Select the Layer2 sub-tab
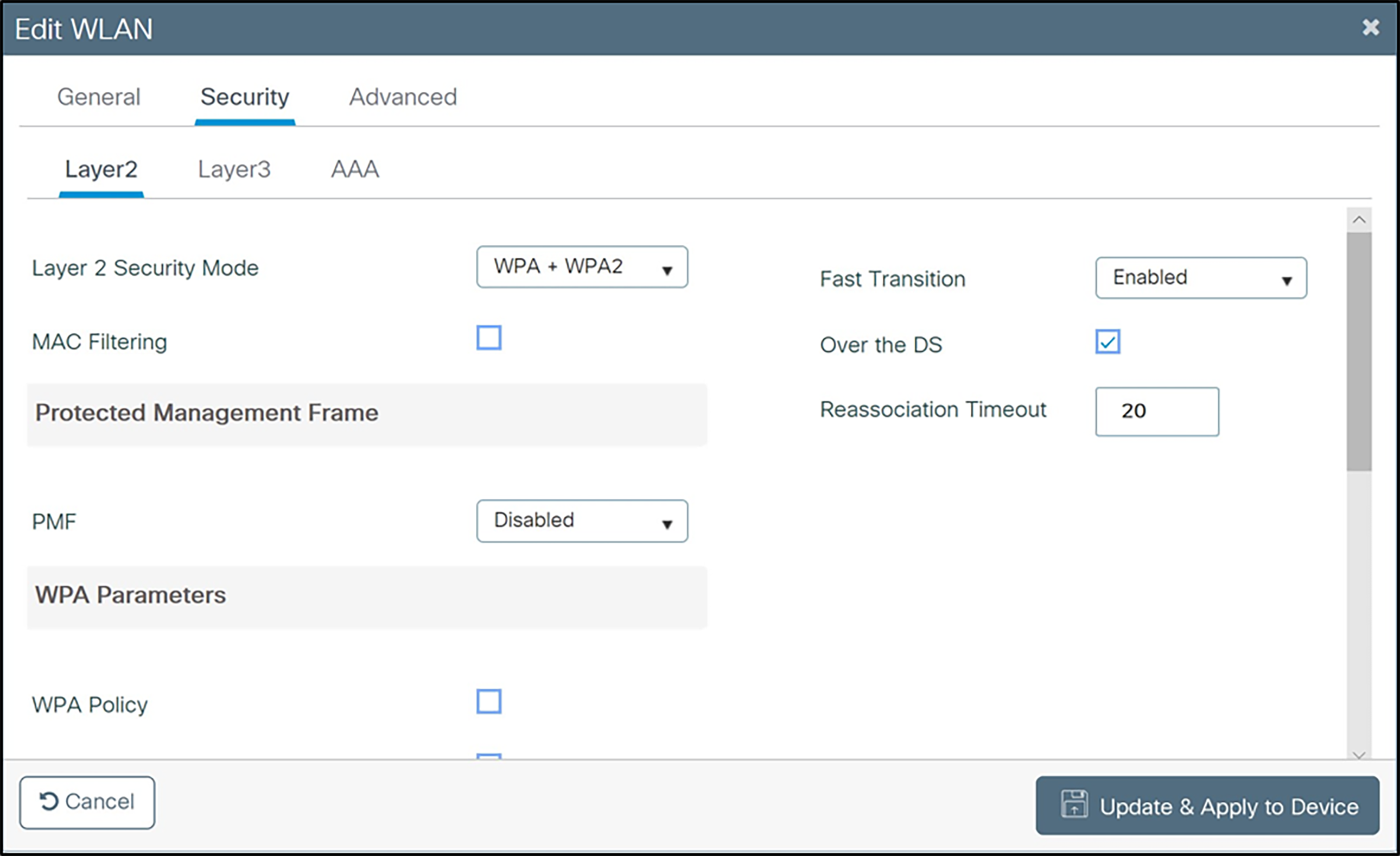 point(101,169)
